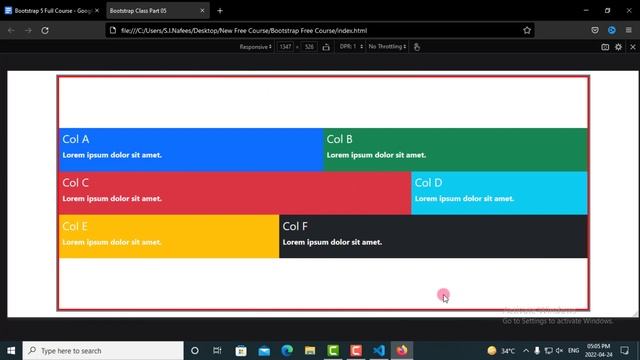Screen dimensions: 640x360
Task: Close the Bootstrap 5 Full Course tab
Action: click(97, 11)
